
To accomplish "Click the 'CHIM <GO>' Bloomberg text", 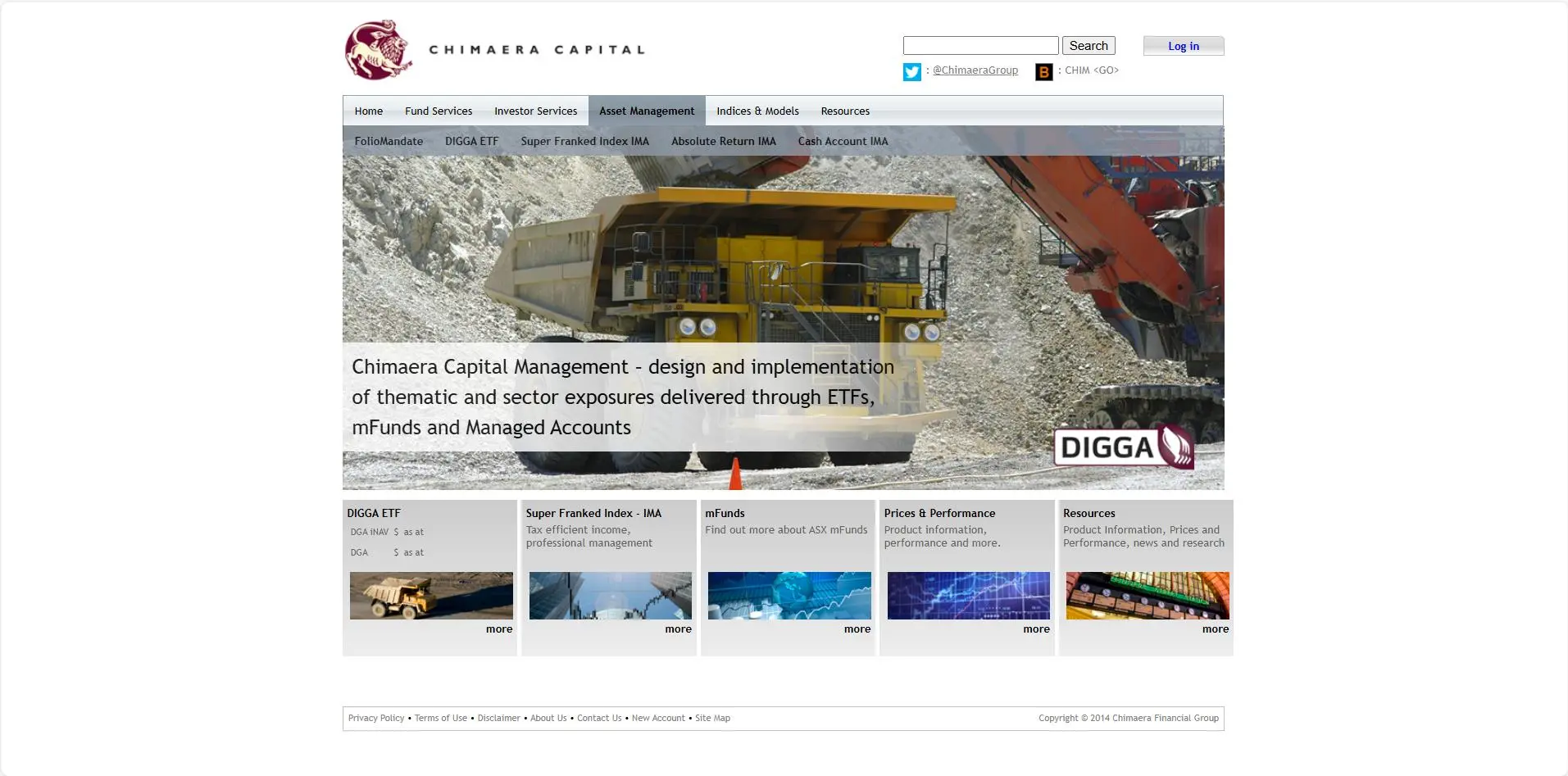I will [1092, 70].
